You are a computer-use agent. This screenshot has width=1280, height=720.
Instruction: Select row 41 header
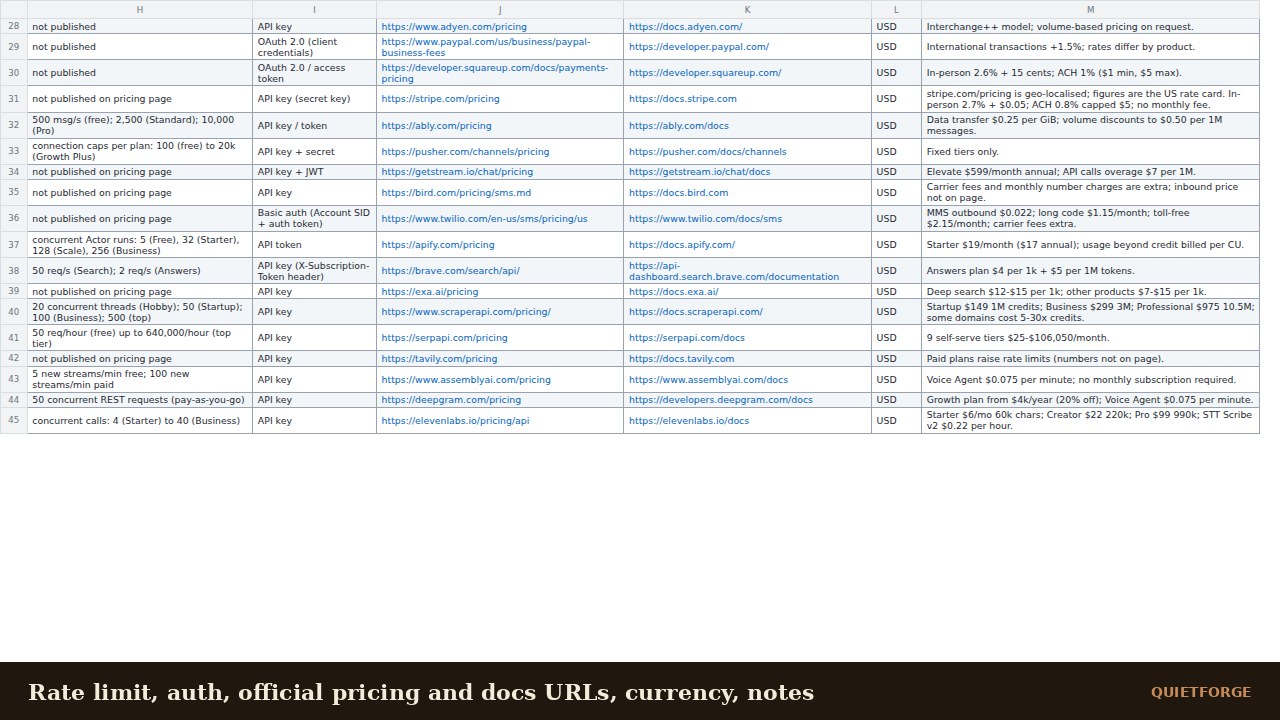(13, 338)
